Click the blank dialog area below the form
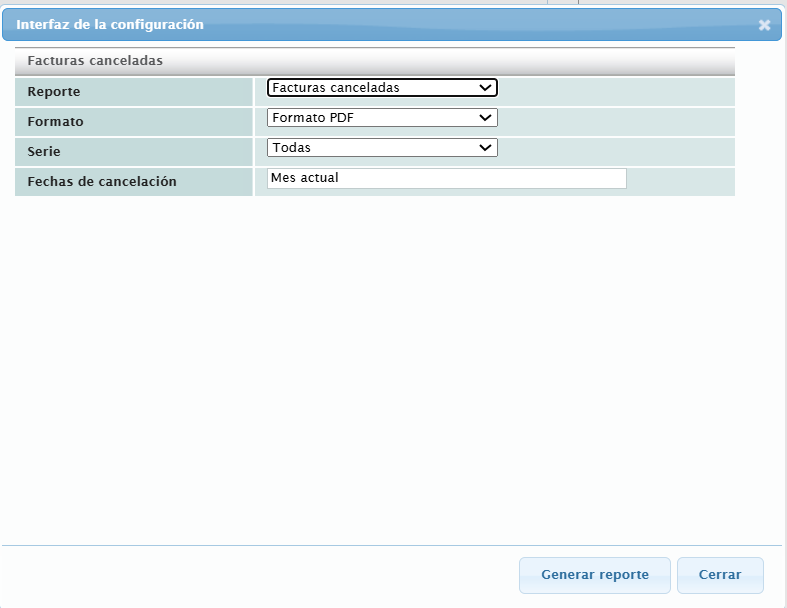The width and height of the screenshot is (787, 608). point(390,370)
